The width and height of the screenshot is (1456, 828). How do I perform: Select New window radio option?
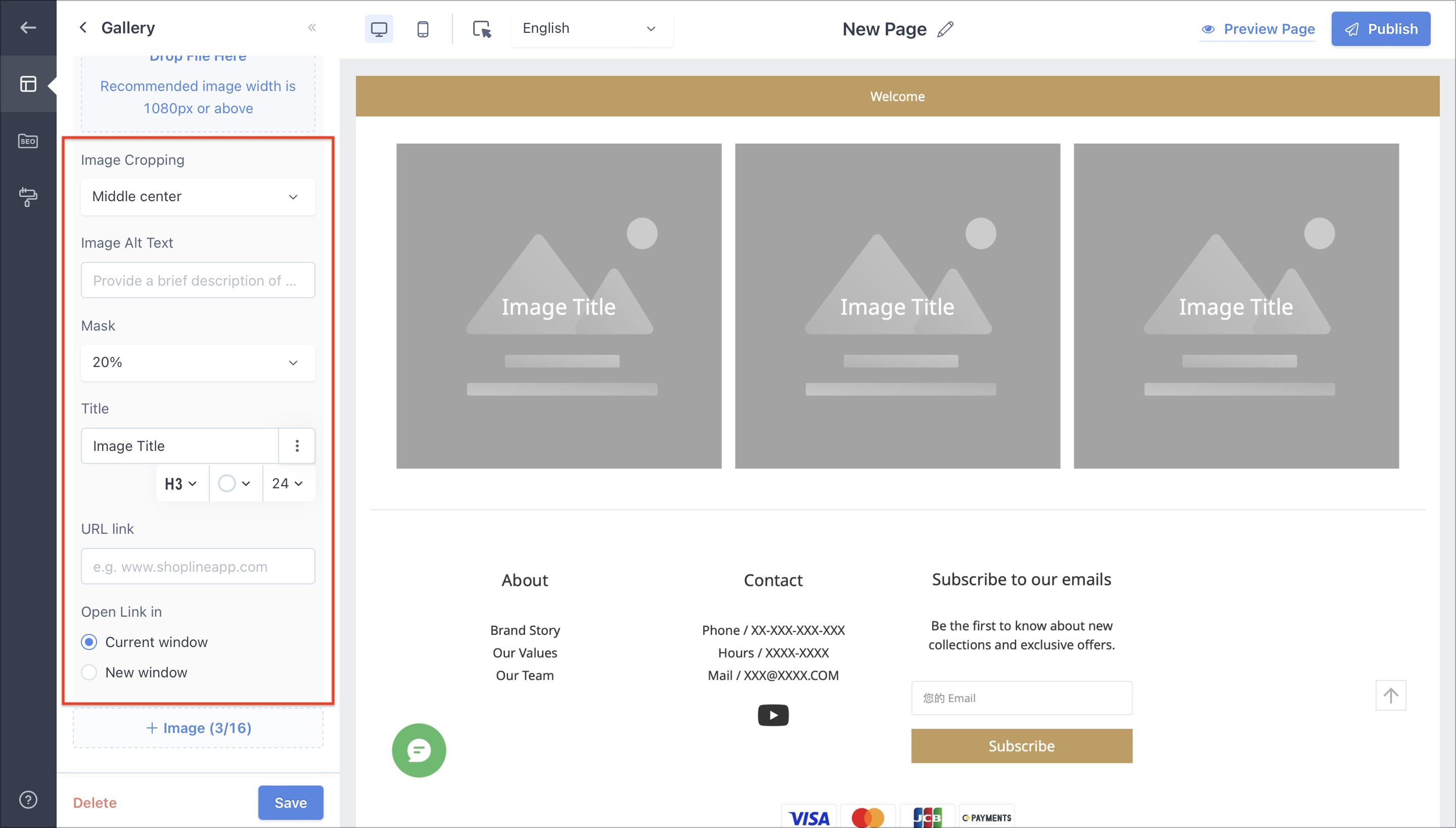pos(89,672)
